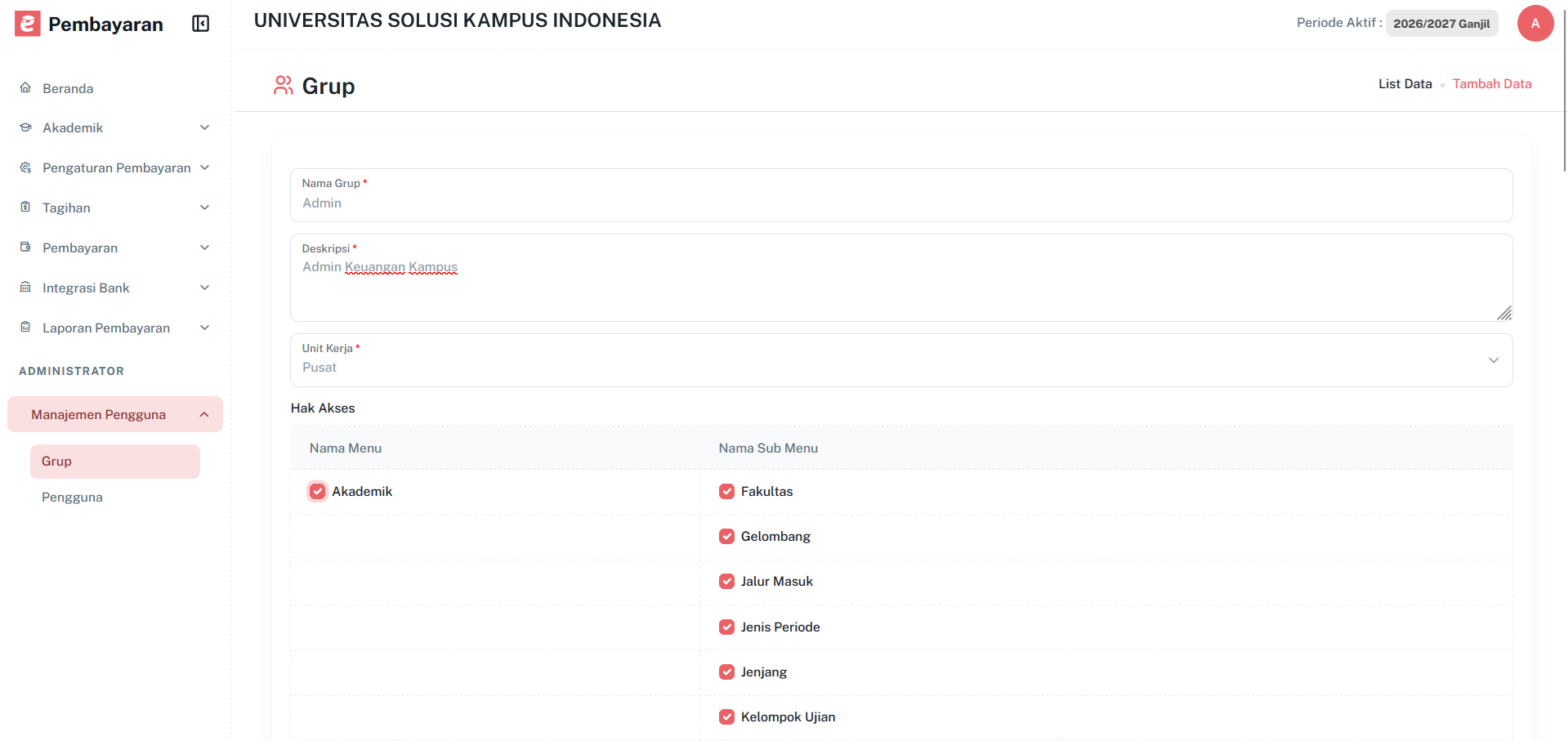Viewport: 1568px width, 741px height.
Task: Click the Integrasi Bank building icon
Action: [25, 288]
